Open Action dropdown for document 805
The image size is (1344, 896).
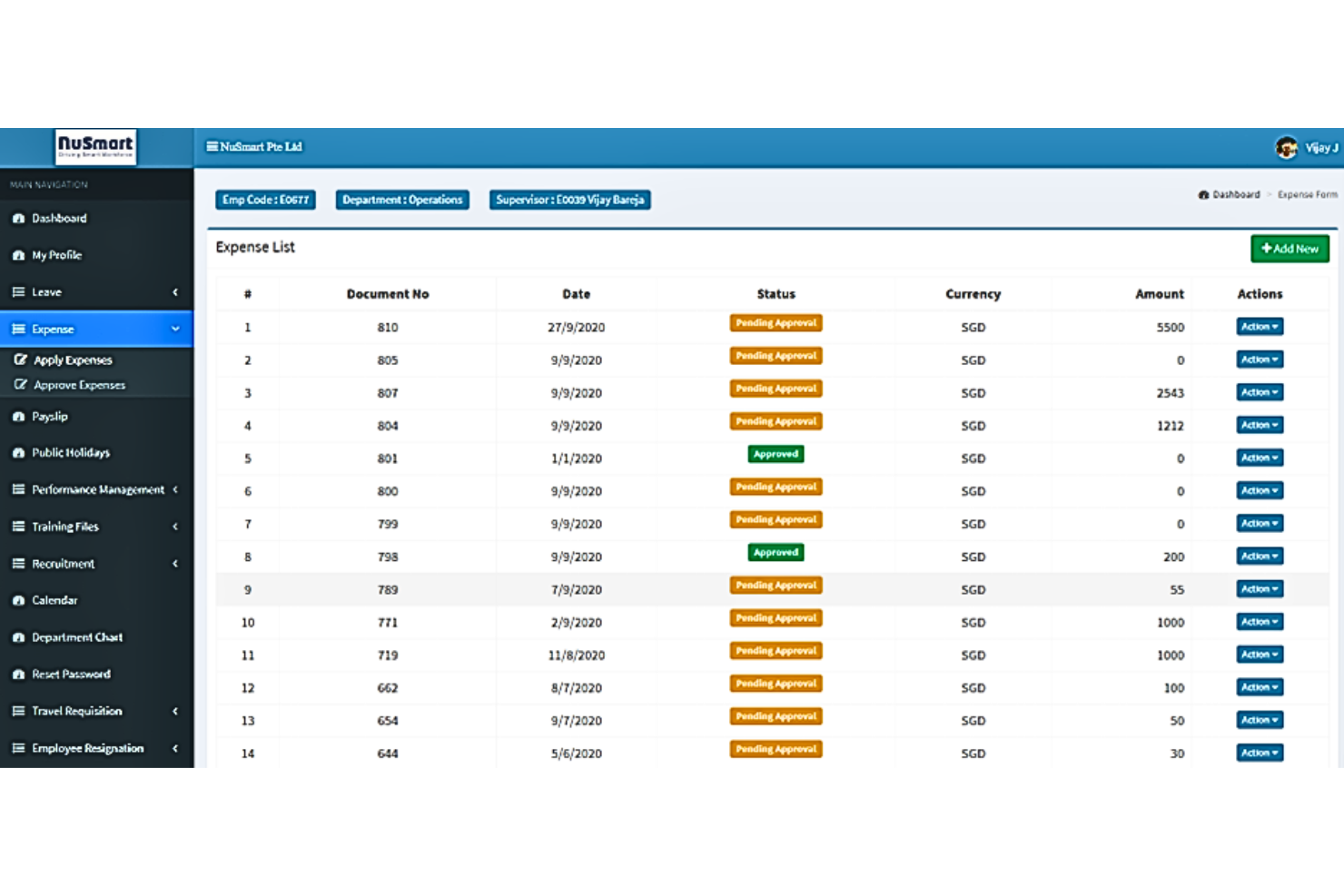tap(1260, 359)
